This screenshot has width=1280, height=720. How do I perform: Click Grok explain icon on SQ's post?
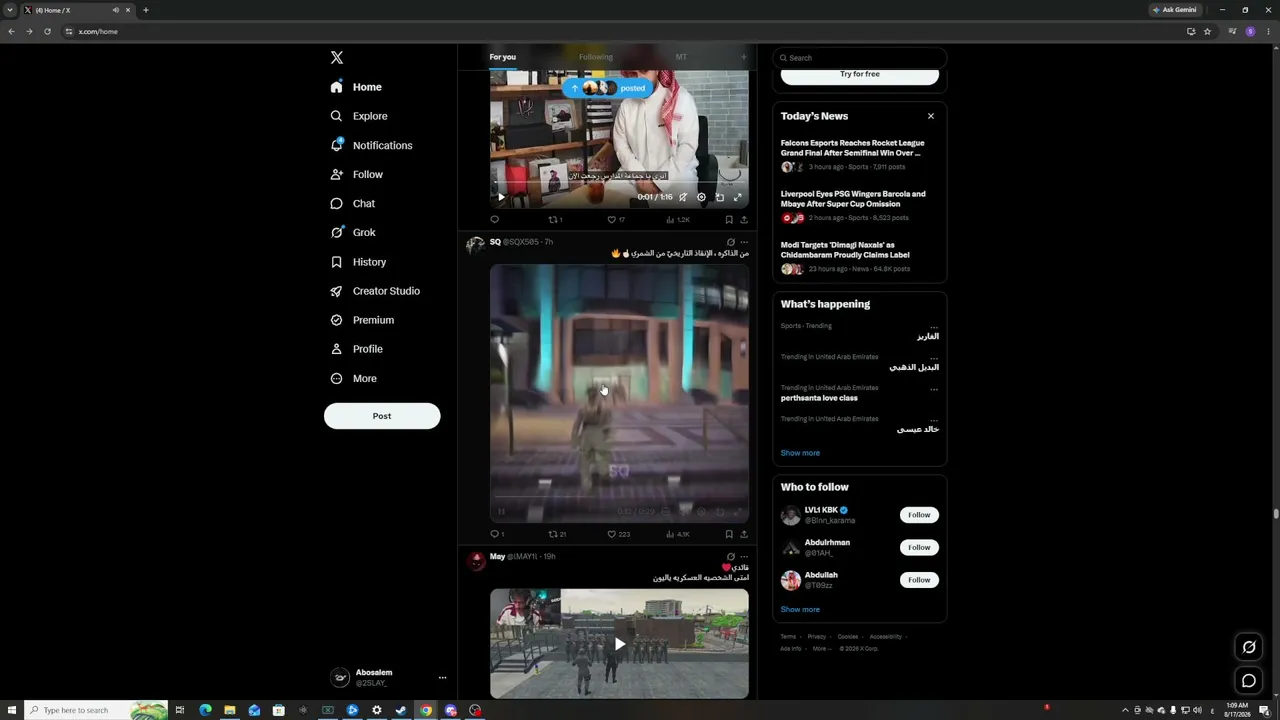pyautogui.click(x=730, y=242)
